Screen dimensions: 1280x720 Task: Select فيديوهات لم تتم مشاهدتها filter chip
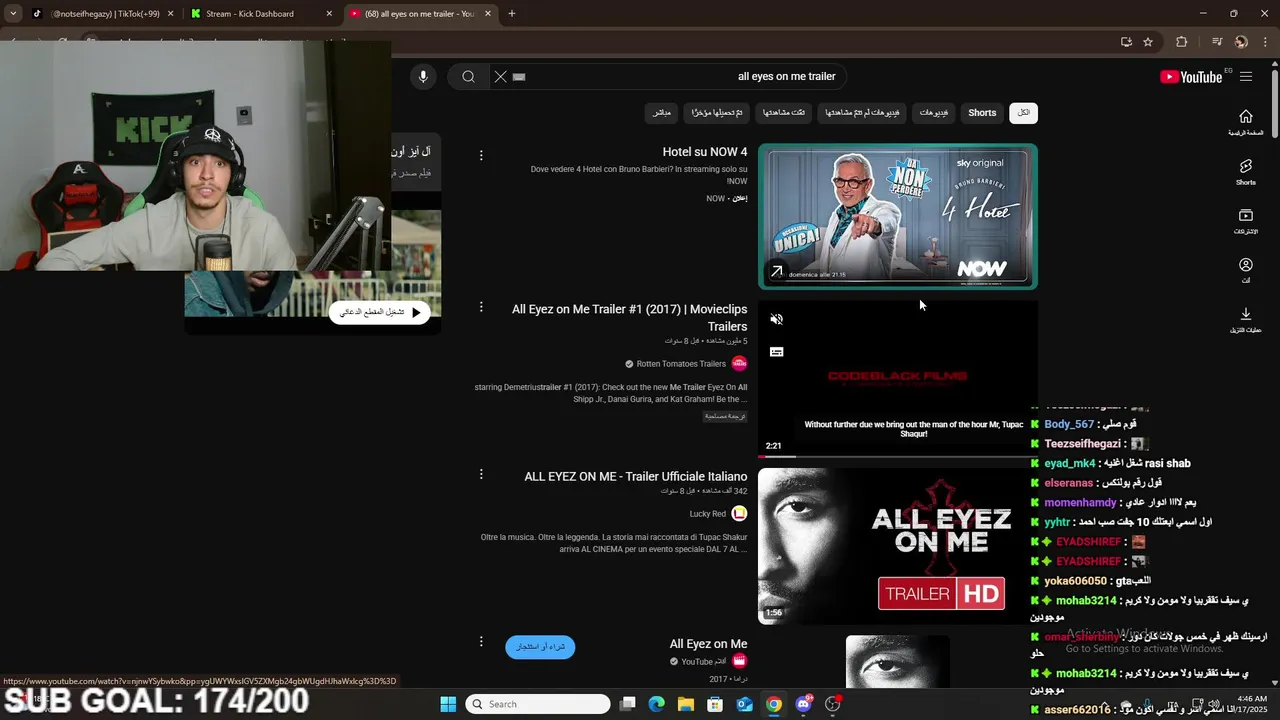(862, 113)
